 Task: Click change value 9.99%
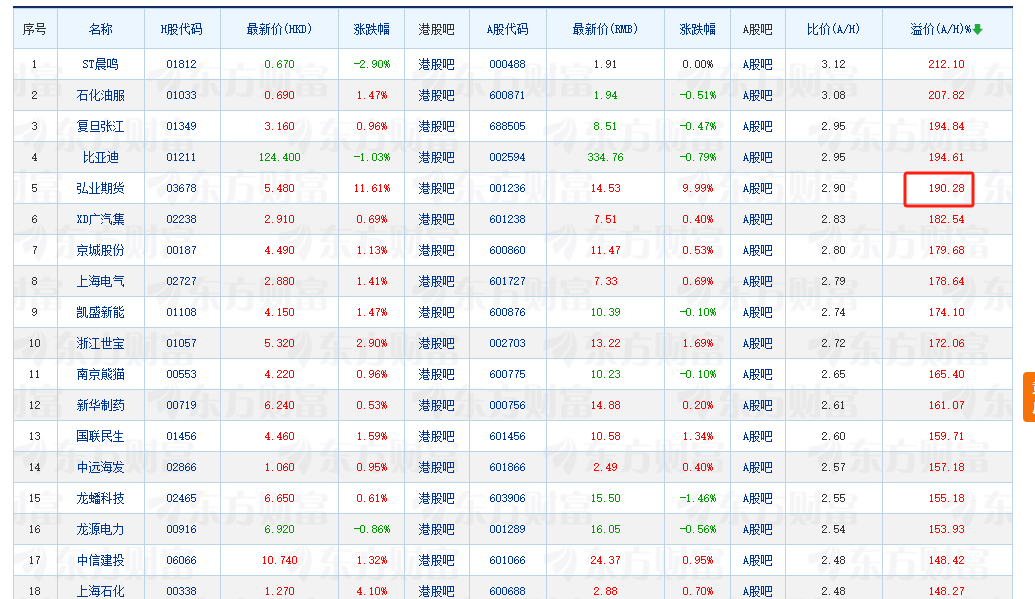click(698, 188)
